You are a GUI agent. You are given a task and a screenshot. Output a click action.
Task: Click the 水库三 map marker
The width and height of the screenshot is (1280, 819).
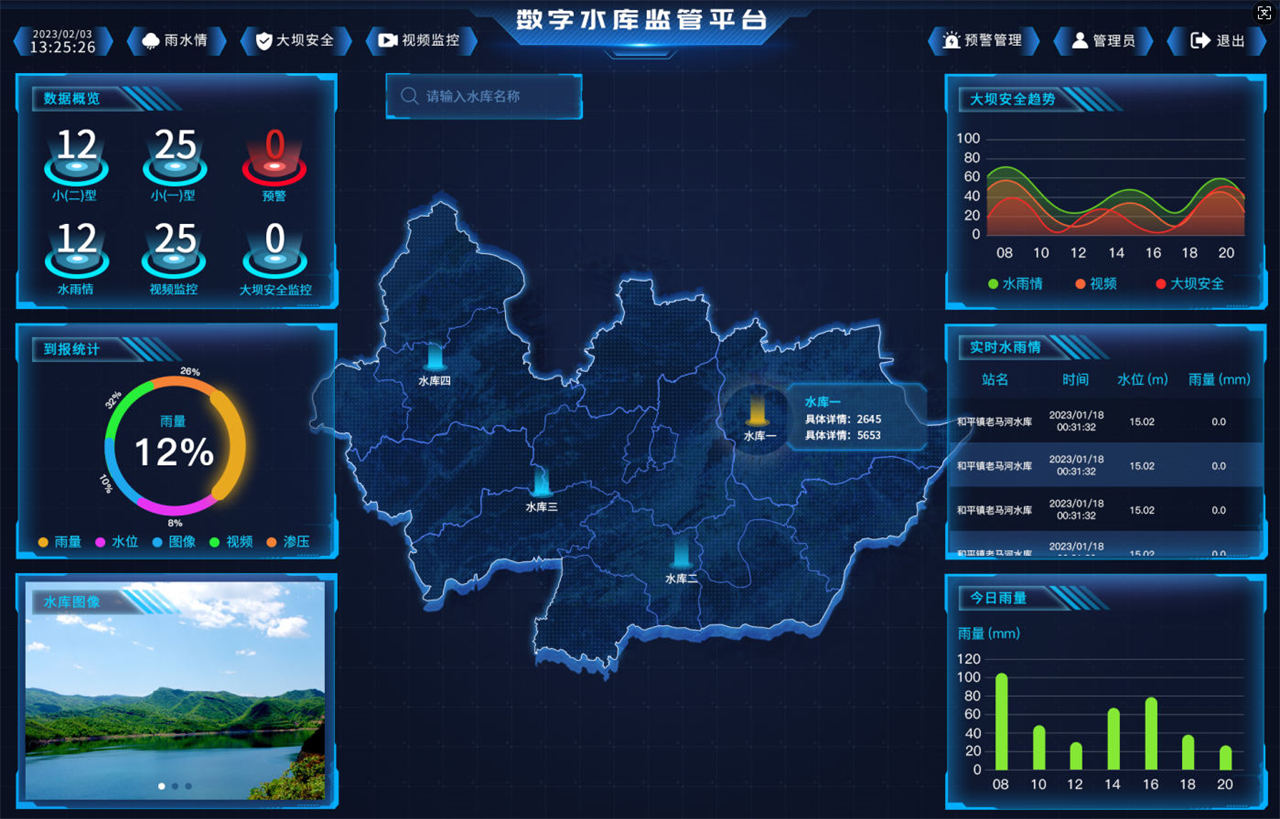(541, 482)
